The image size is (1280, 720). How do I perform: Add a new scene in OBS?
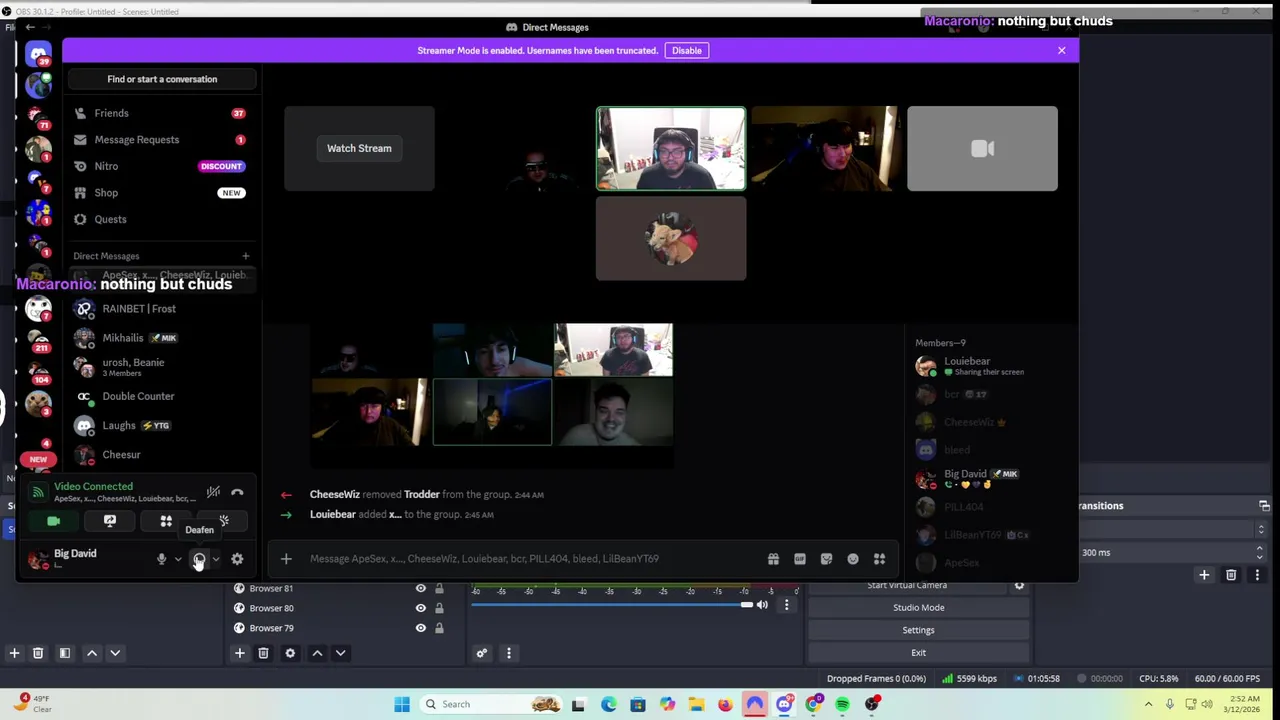pos(14,653)
